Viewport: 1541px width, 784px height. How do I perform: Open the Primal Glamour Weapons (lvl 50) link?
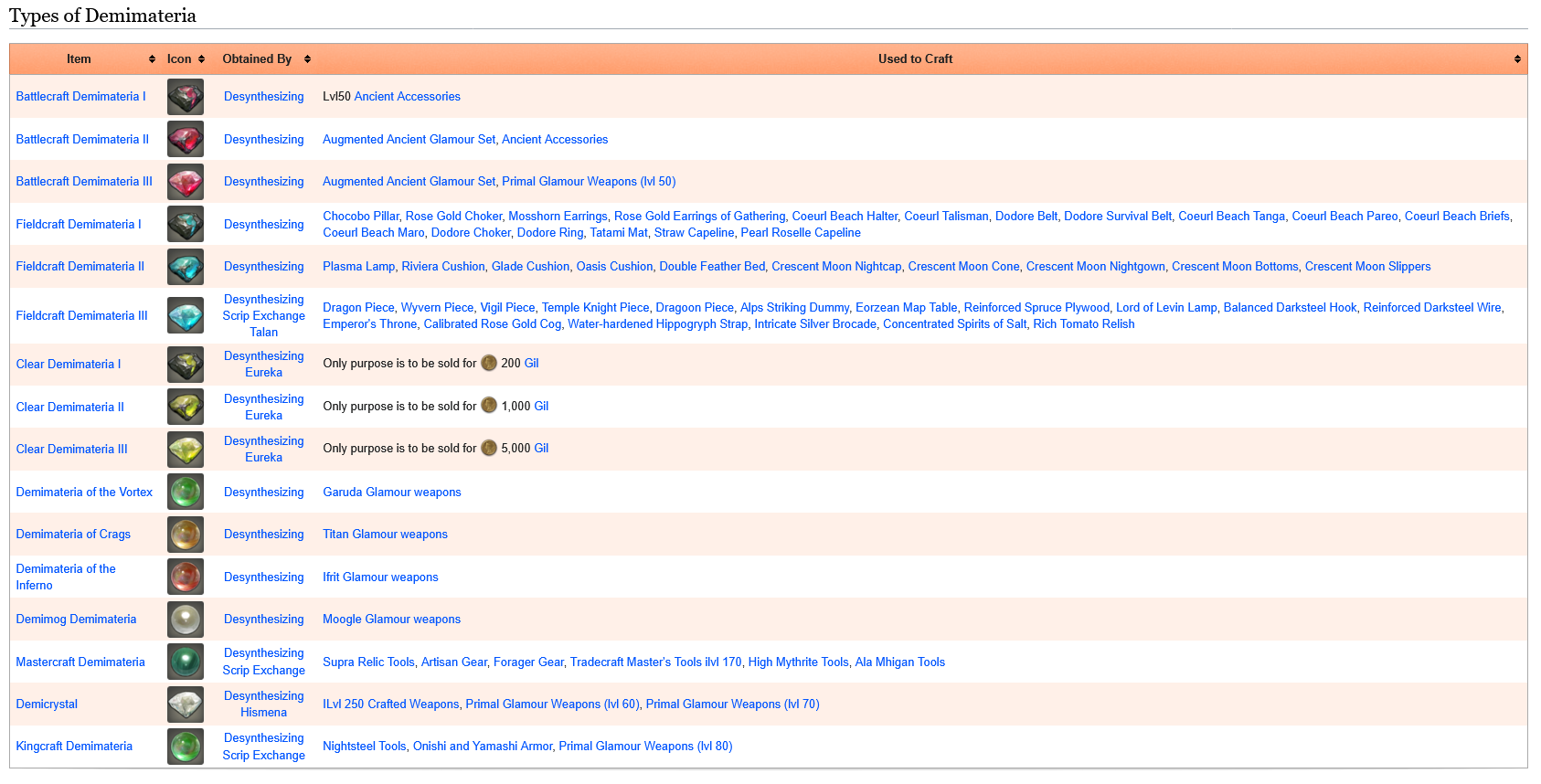click(x=590, y=182)
